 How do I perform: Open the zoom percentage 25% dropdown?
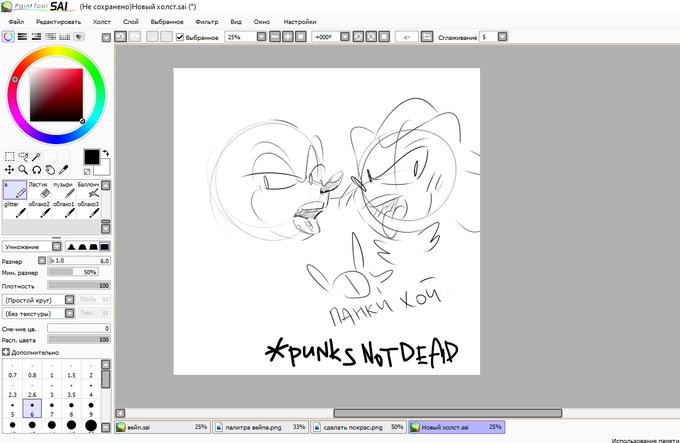(x=261, y=37)
